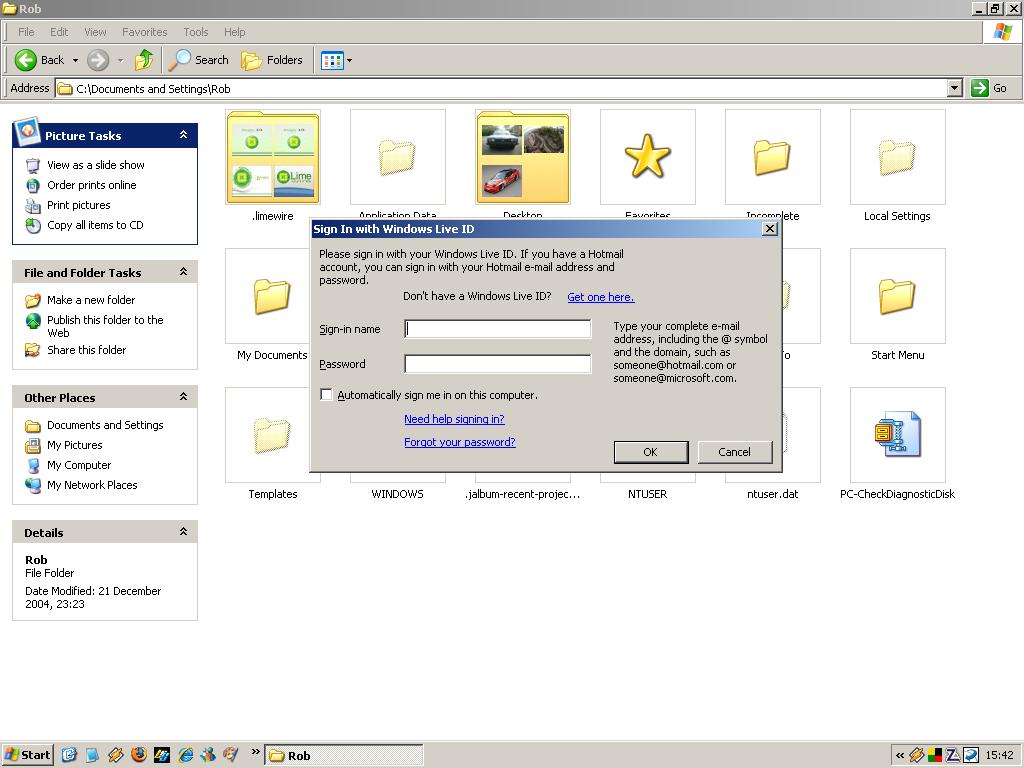Screen dimensions: 1024x768
Task: Select the Templates folder icon
Action: tap(272, 435)
